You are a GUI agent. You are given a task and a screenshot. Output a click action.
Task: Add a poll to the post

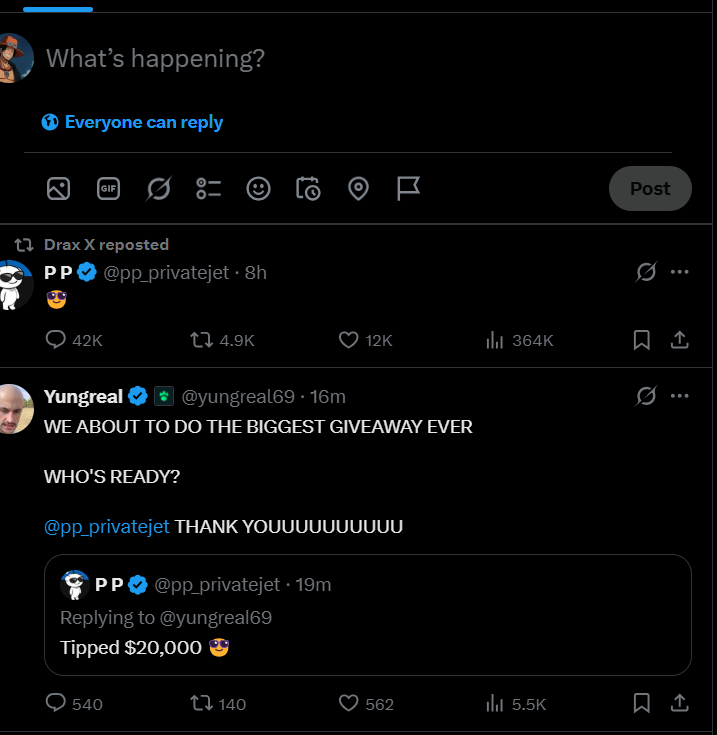click(209, 189)
